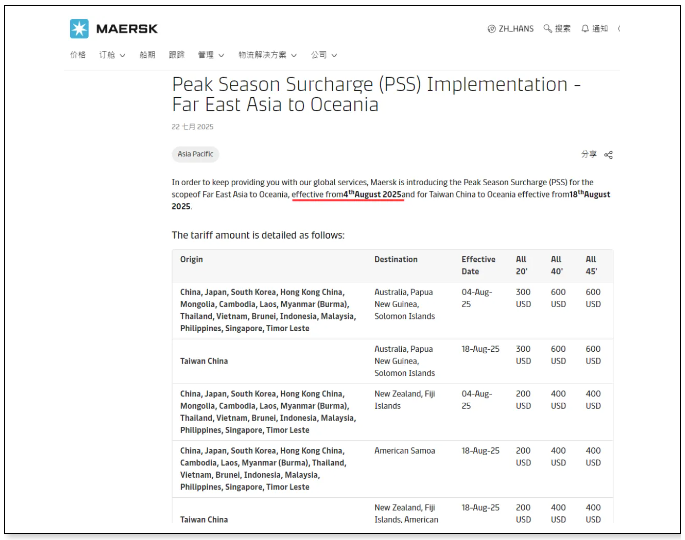Open the 跟踪 menu item
Image resolution: width=685 pixels, height=540 pixels.
pos(176,55)
